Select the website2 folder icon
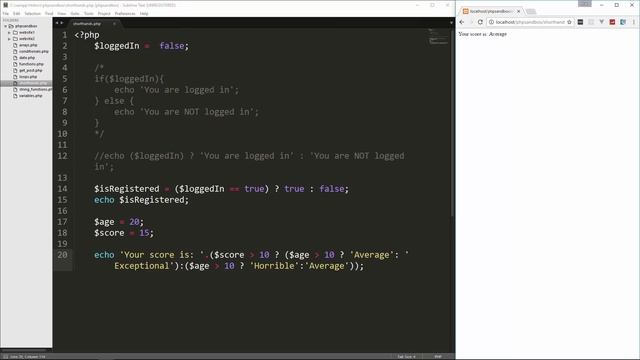This screenshot has width=640, height=360. pyautogui.click(x=15, y=39)
